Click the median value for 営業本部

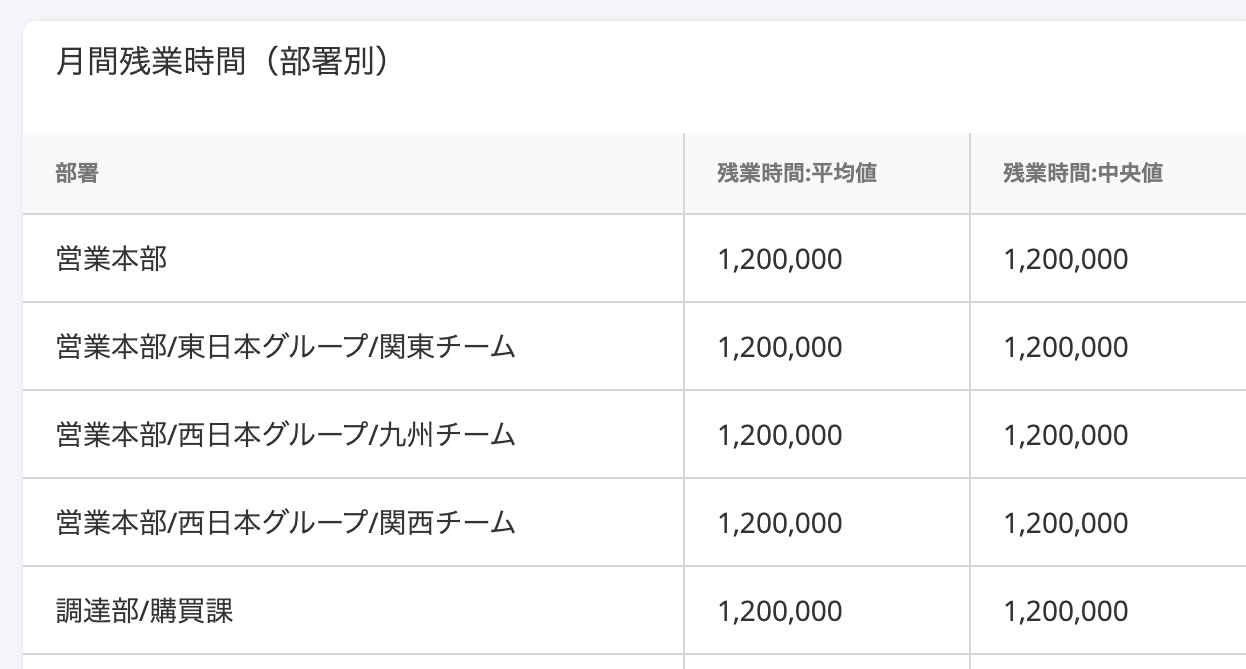tap(1066, 260)
